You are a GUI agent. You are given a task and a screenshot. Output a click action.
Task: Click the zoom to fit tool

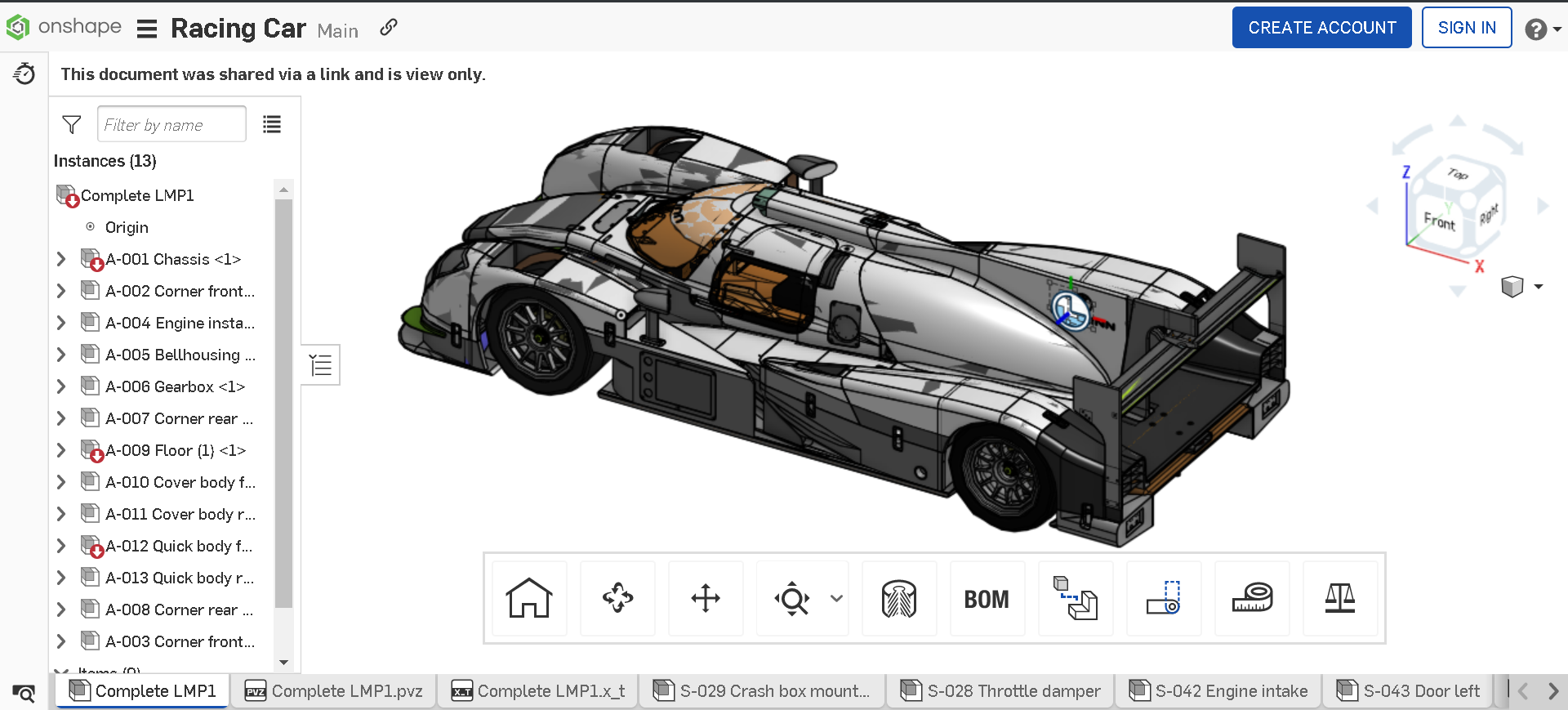(791, 598)
